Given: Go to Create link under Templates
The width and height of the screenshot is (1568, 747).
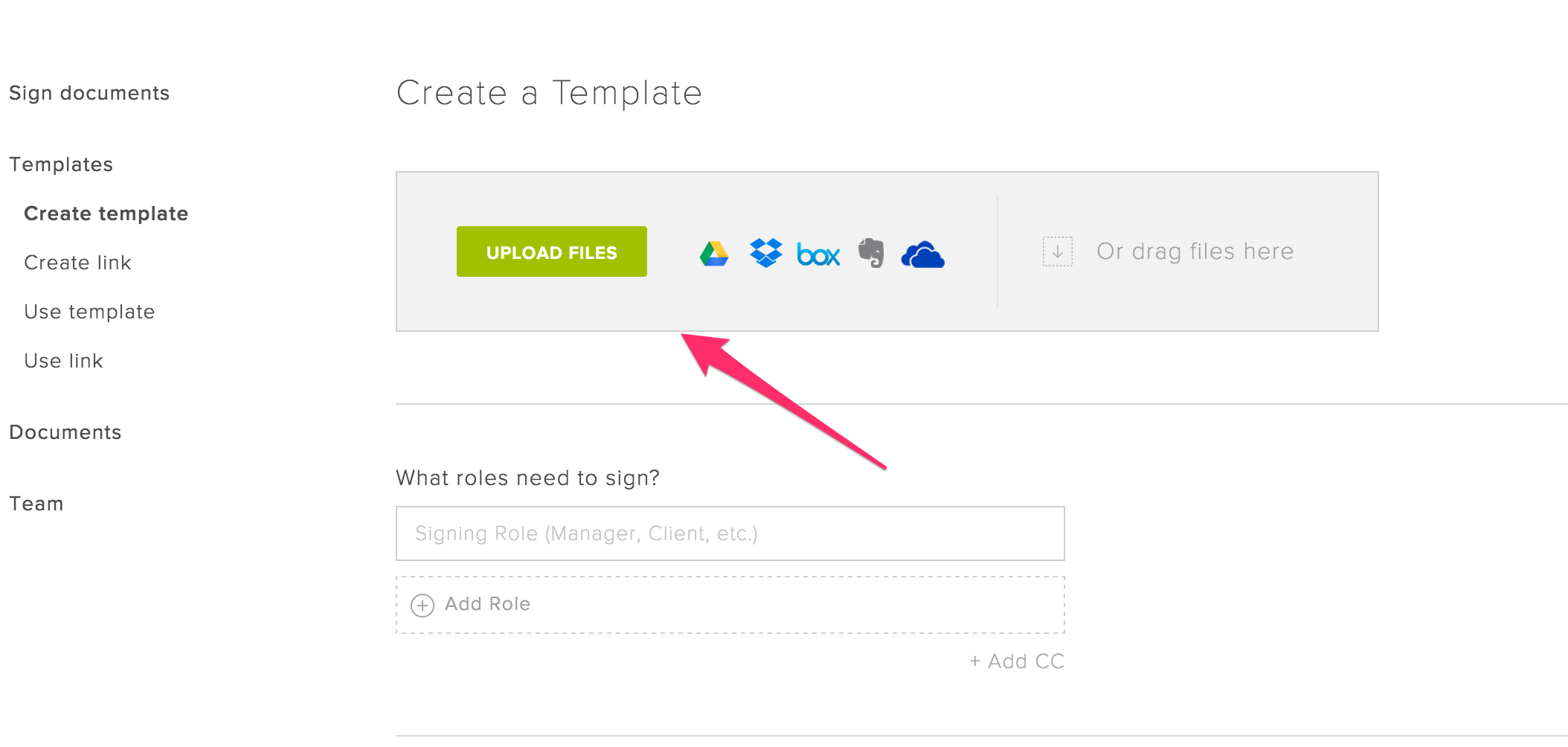Looking at the screenshot, I should coord(77,263).
